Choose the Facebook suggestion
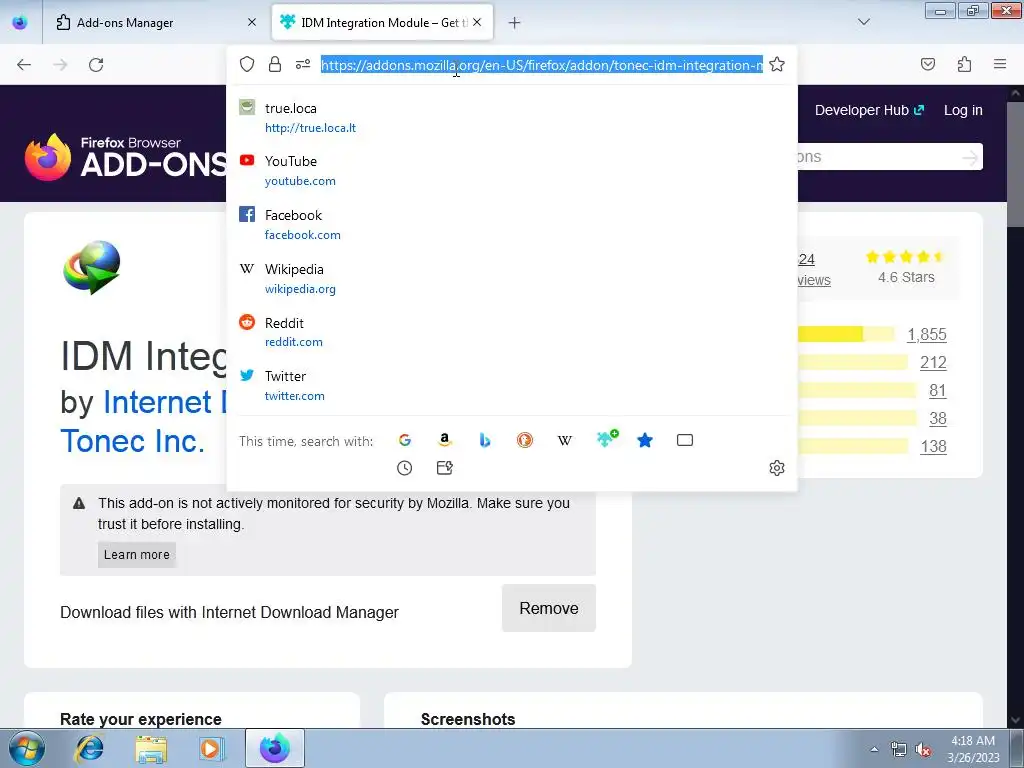 click(512, 224)
